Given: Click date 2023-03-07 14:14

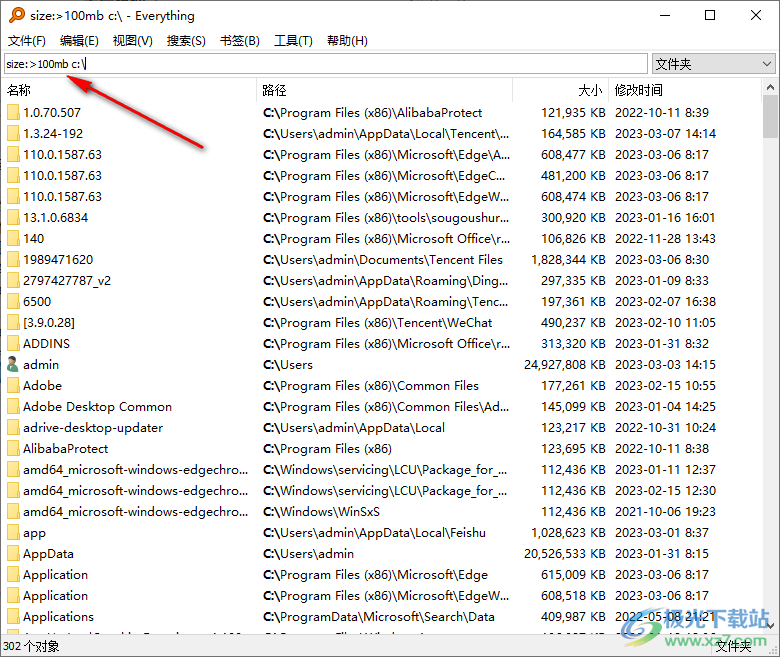Looking at the screenshot, I should [665, 134].
